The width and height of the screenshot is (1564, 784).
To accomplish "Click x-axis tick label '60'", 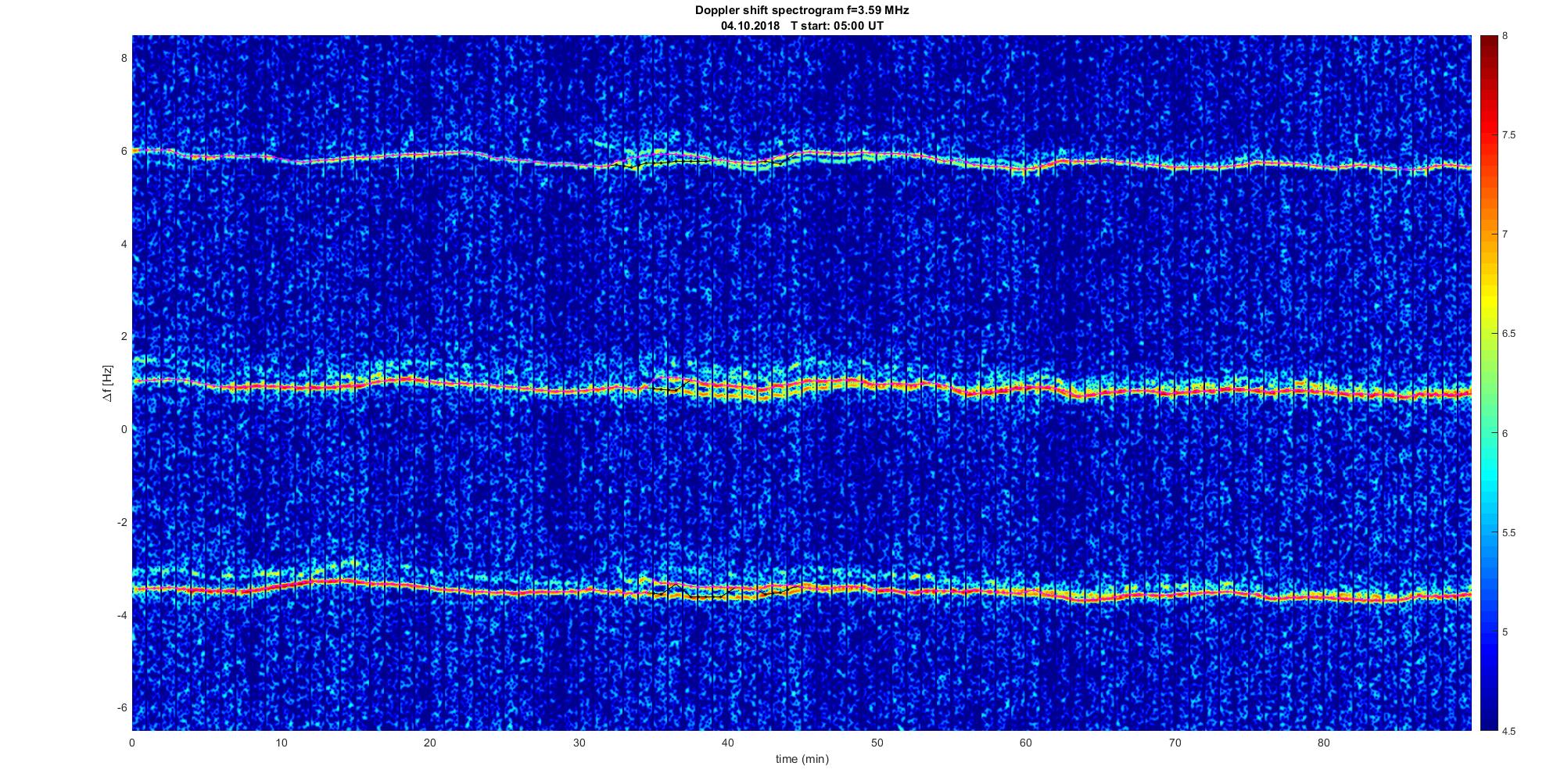I will (1025, 743).
